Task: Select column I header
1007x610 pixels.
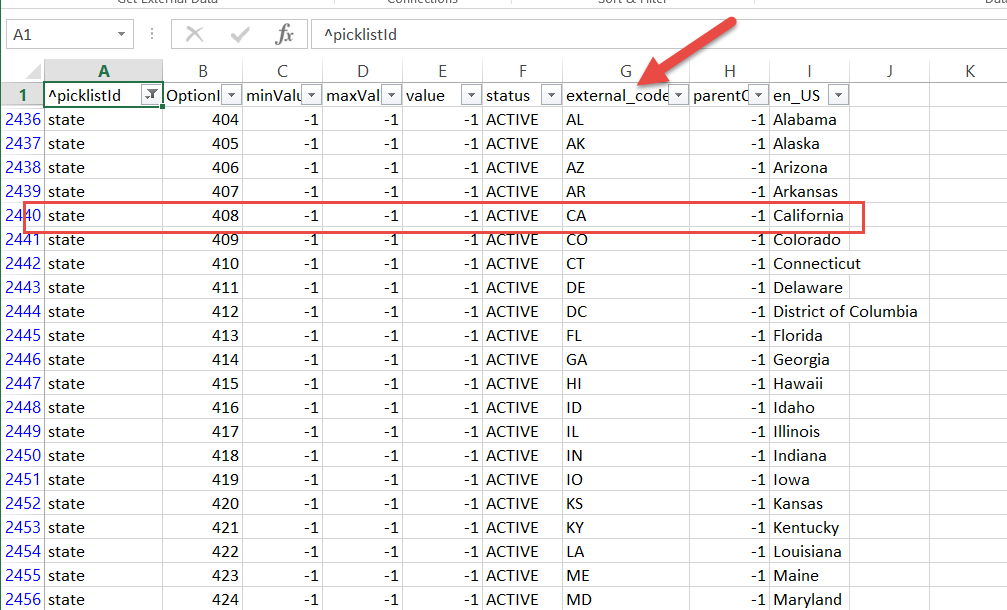Action: [x=809, y=71]
